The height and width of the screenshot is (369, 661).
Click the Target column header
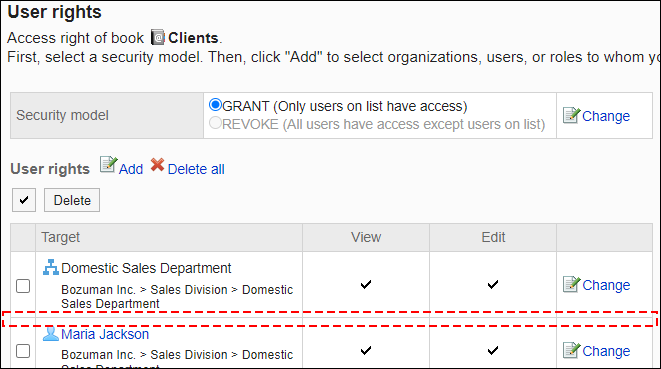click(x=169, y=237)
